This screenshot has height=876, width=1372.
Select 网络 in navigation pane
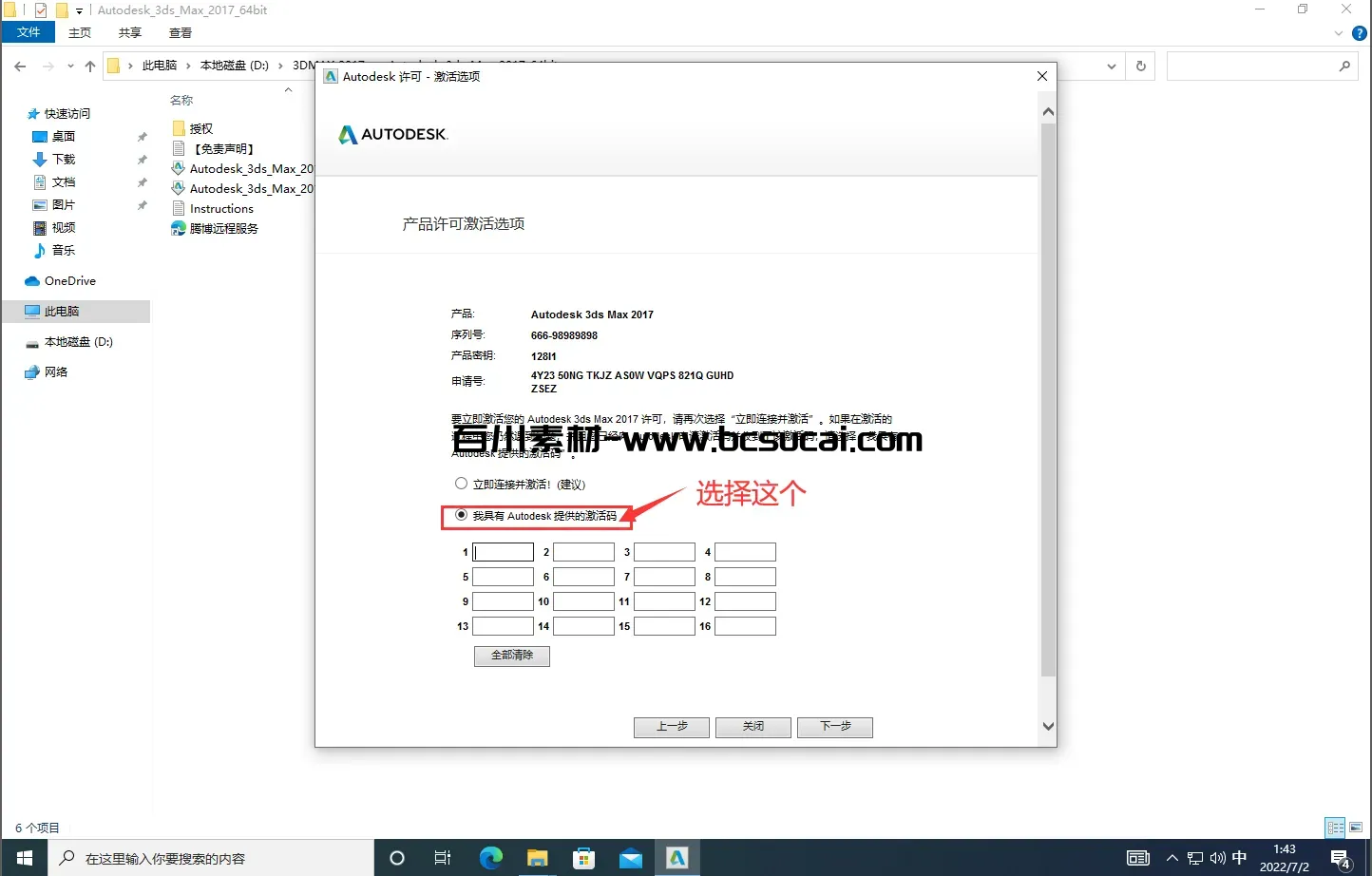pos(56,371)
